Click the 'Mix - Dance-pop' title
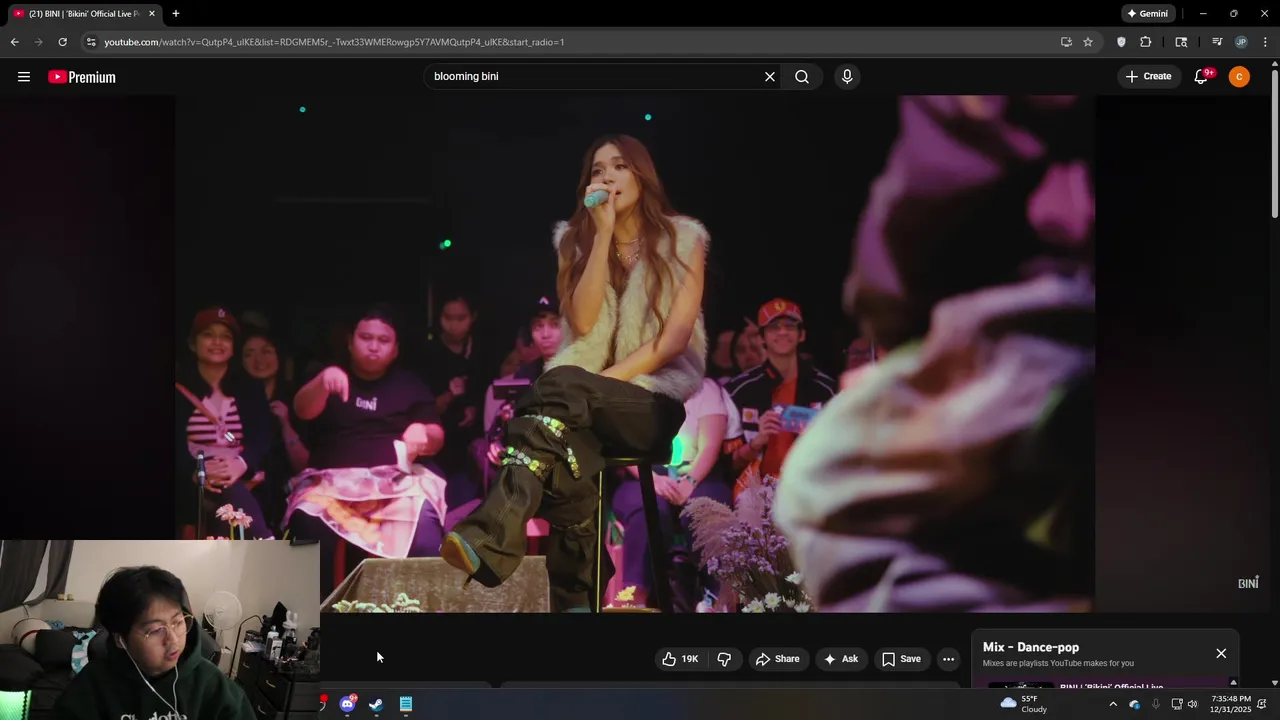 pos(1031,647)
